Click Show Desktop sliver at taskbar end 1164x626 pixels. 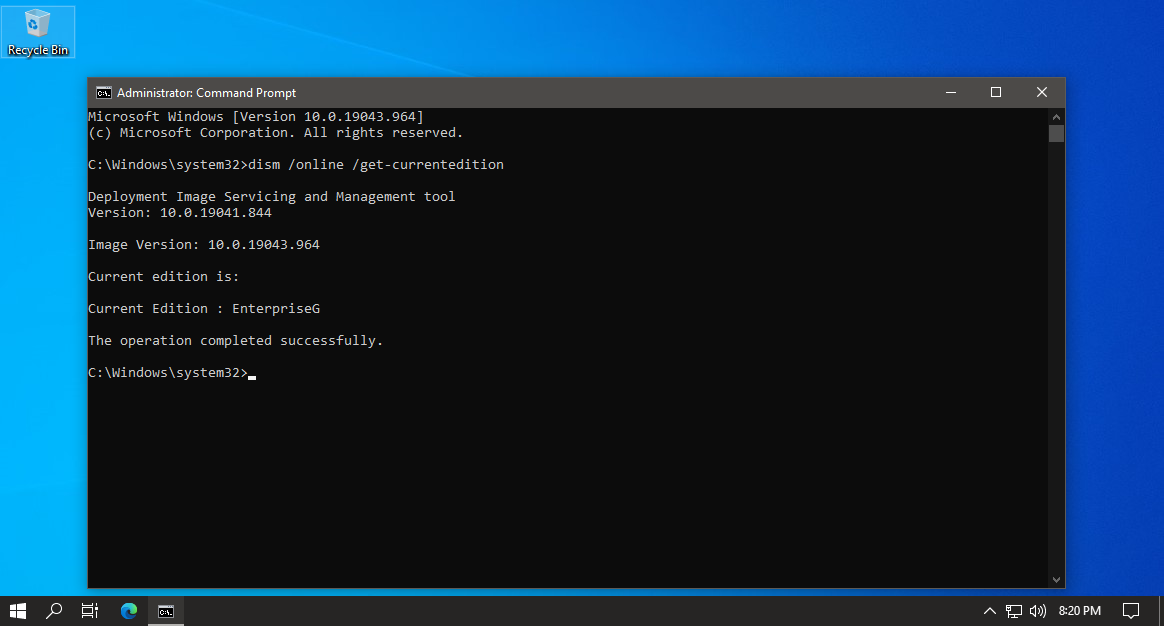(1161, 610)
